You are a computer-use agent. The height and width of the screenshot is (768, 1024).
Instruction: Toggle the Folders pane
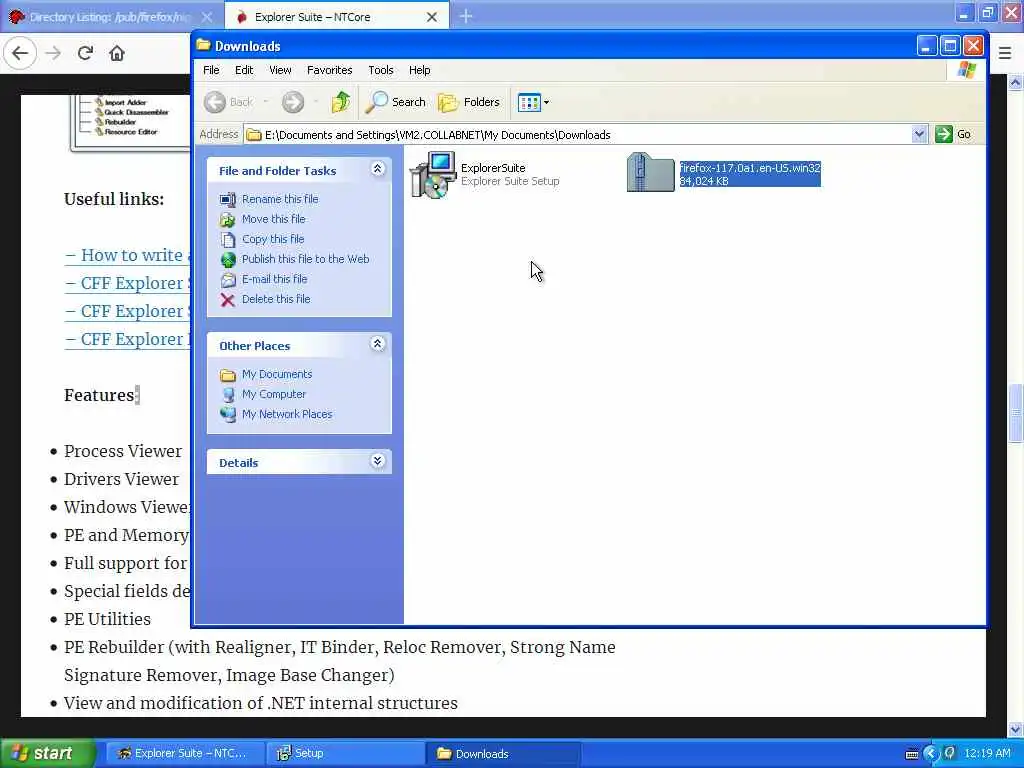click(469, 102)
